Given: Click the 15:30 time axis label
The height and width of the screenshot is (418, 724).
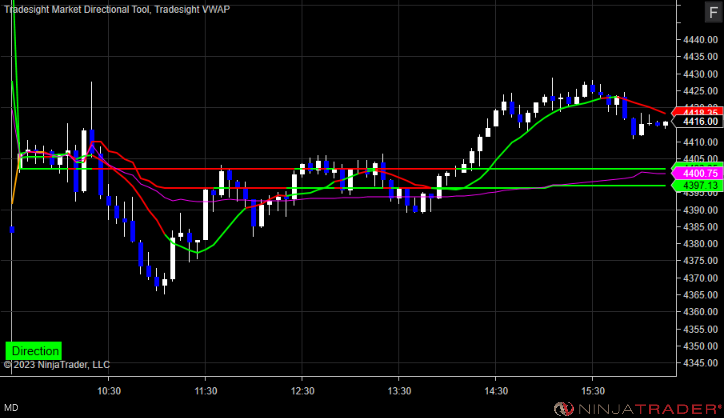Looking at the screenshot, I should (592, 391).
